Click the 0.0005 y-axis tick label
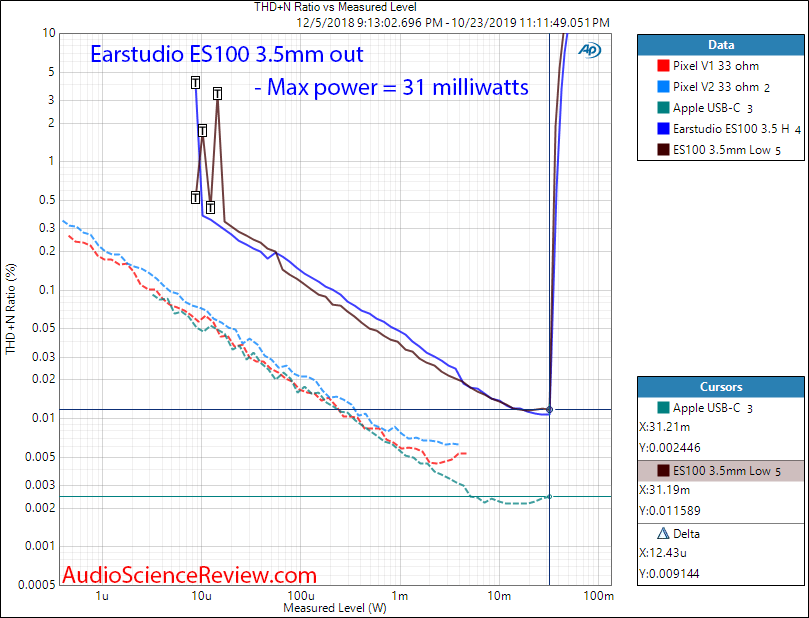The width and height of the screenshot is (809, 618). [37, 585]
